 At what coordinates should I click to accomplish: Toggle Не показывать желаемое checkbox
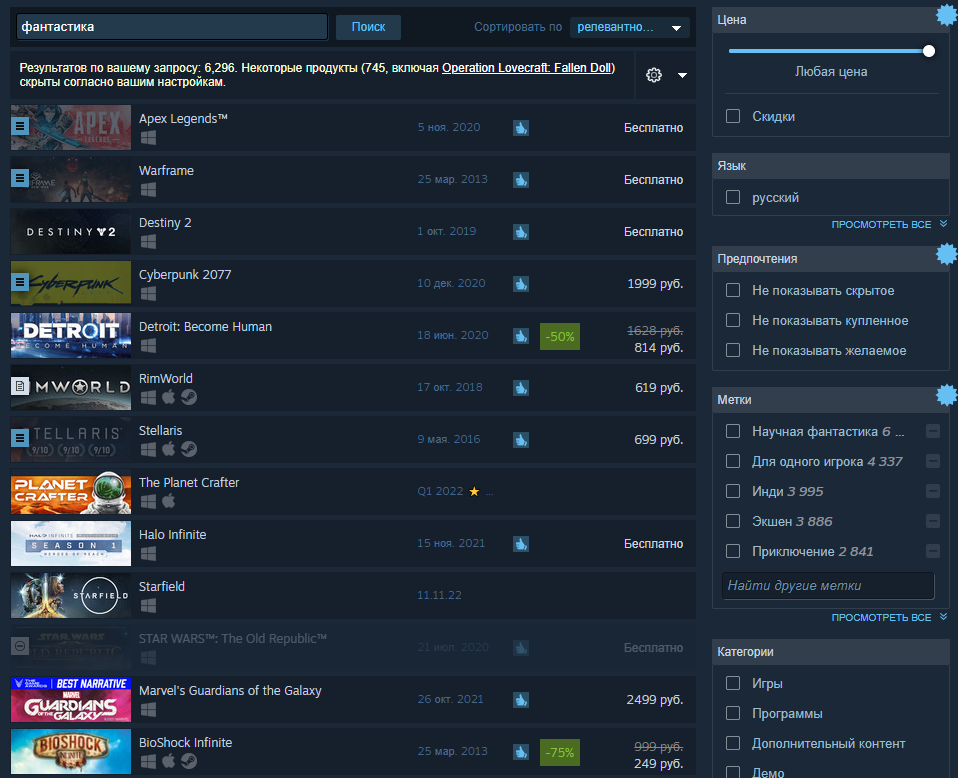click(x=733, y=350)
